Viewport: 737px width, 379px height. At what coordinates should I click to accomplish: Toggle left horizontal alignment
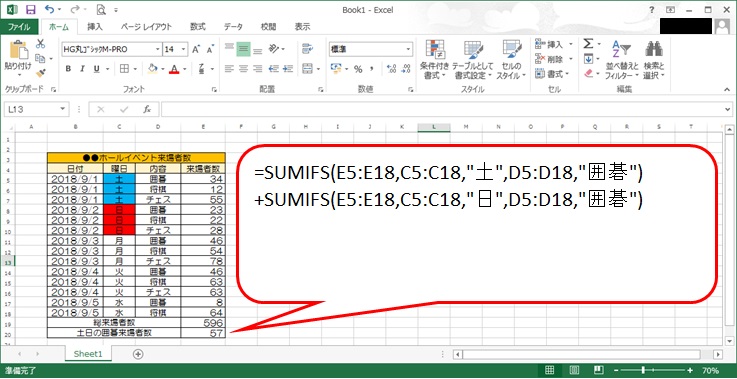click(x=229, y=69)
